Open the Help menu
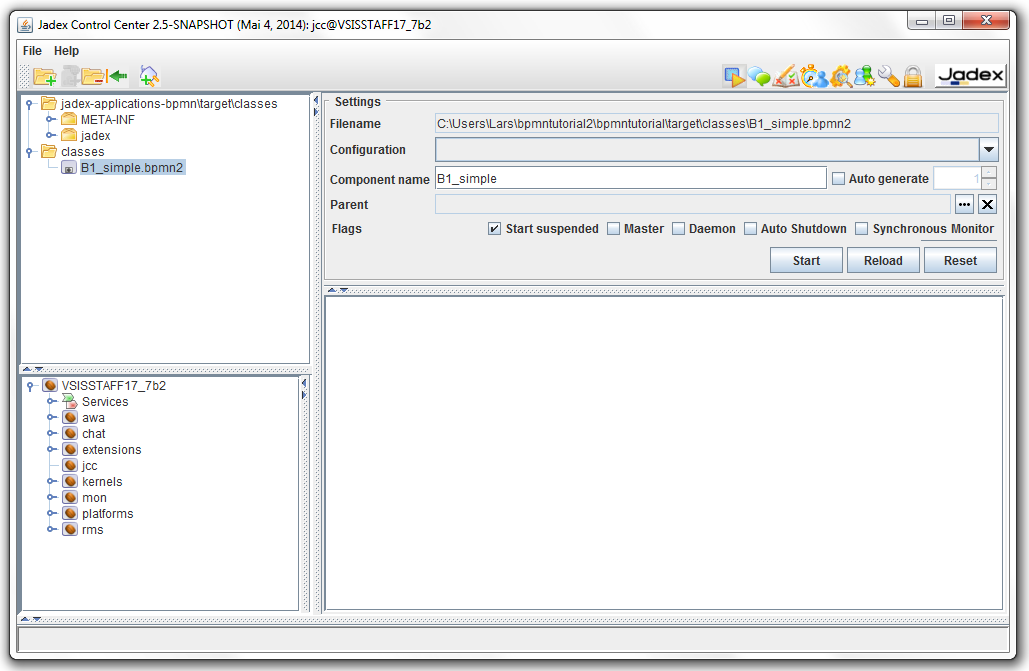Viewport: 1029px width, 671px height. (66, 51)
